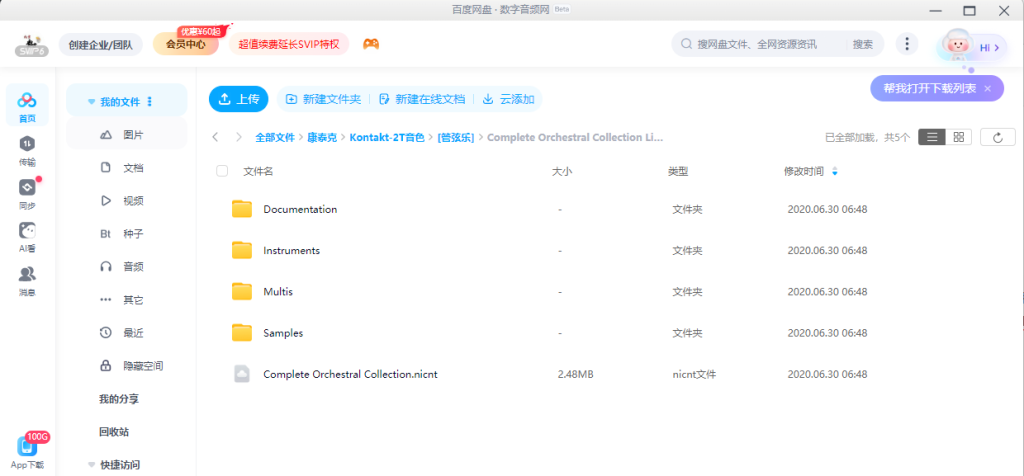Image resolution: width=1024 pixels, height=476 pixels.
Task: Click the 上传 upload button
Action: click(239, 99)
